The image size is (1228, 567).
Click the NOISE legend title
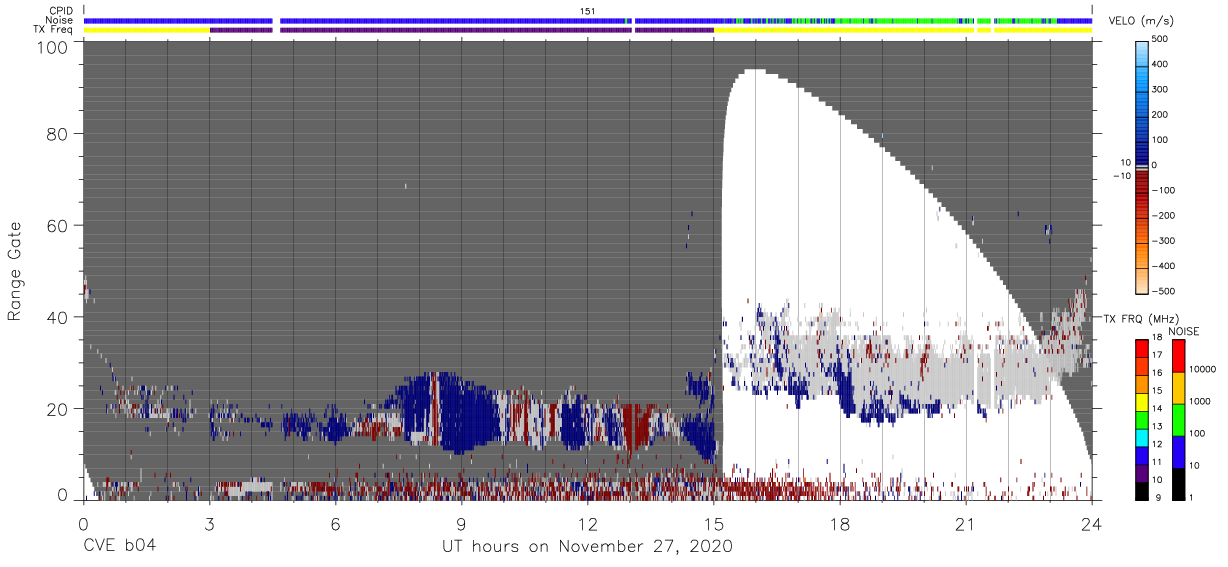click(1184, 331)
